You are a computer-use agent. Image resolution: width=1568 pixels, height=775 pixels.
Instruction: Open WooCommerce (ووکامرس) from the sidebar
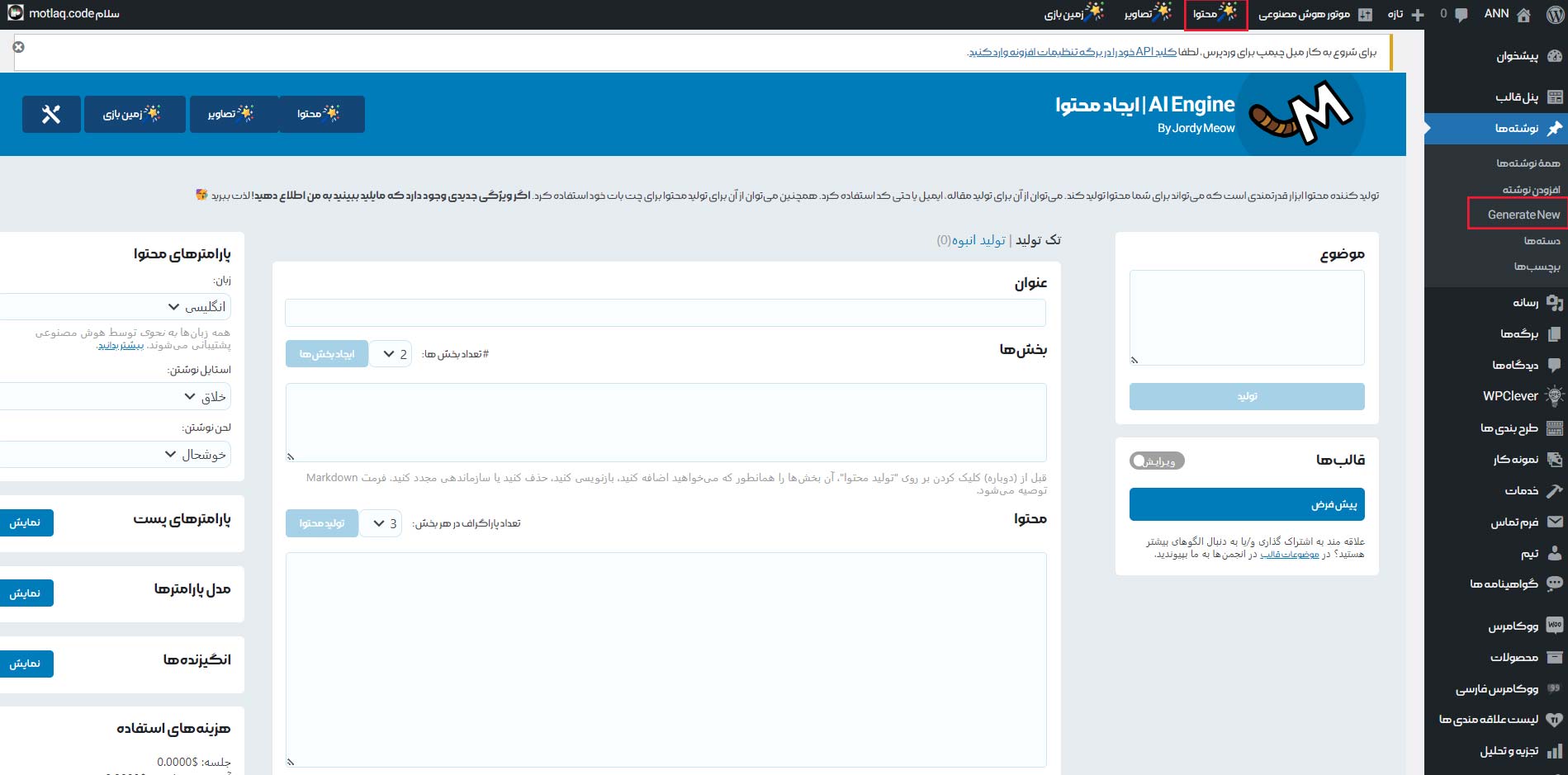tap(1513, 626)
